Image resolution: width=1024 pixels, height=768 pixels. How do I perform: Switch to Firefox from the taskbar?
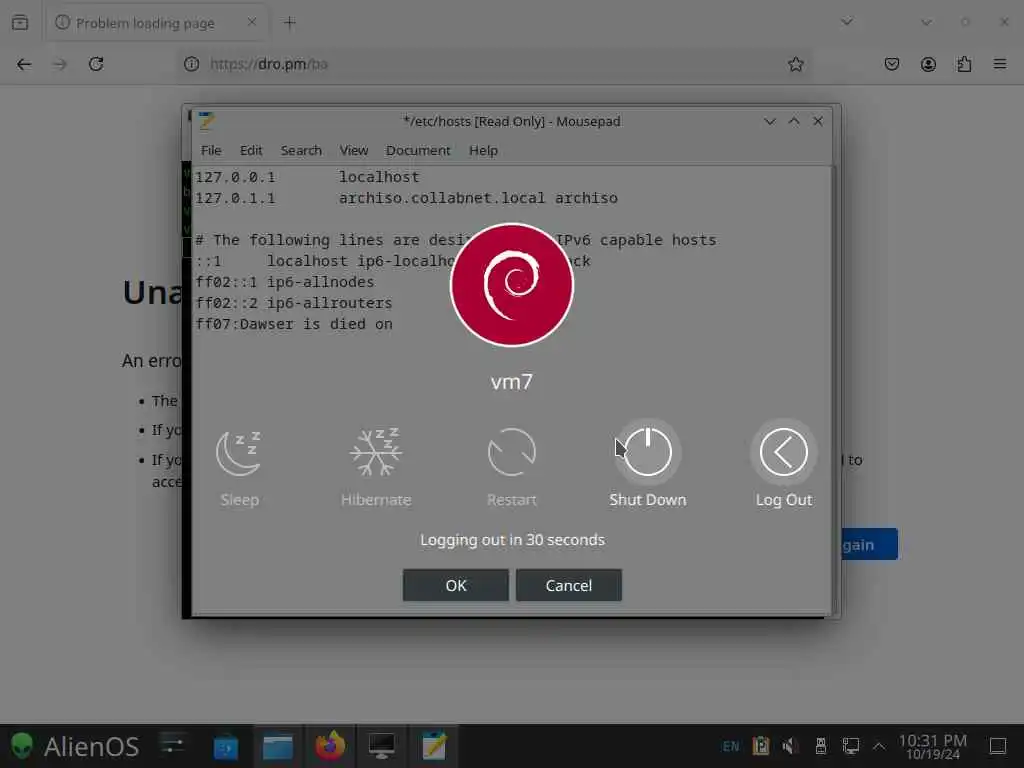(330, 746)
